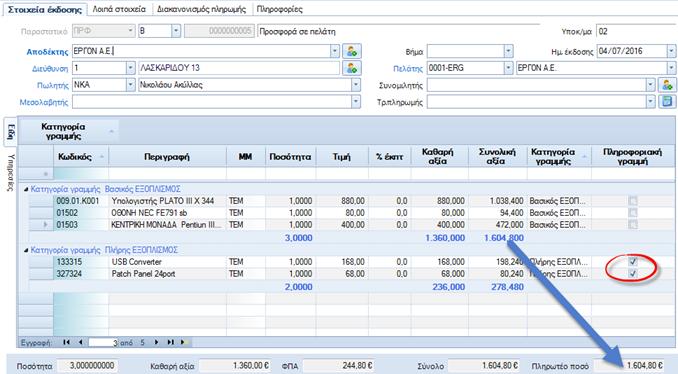The width and height of the screenshot is (678, 374).
Task: Open the Πληροφορίες tab
Action: tap(279, 9)
